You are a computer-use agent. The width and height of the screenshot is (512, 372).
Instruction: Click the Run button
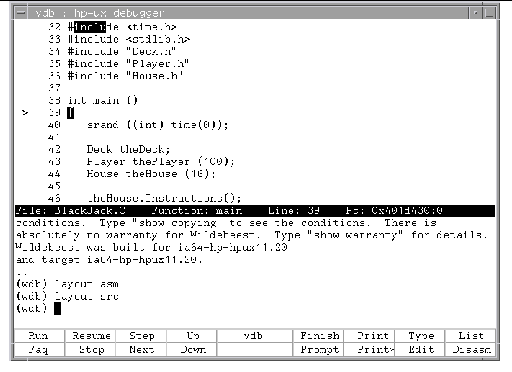click(39, 335)
